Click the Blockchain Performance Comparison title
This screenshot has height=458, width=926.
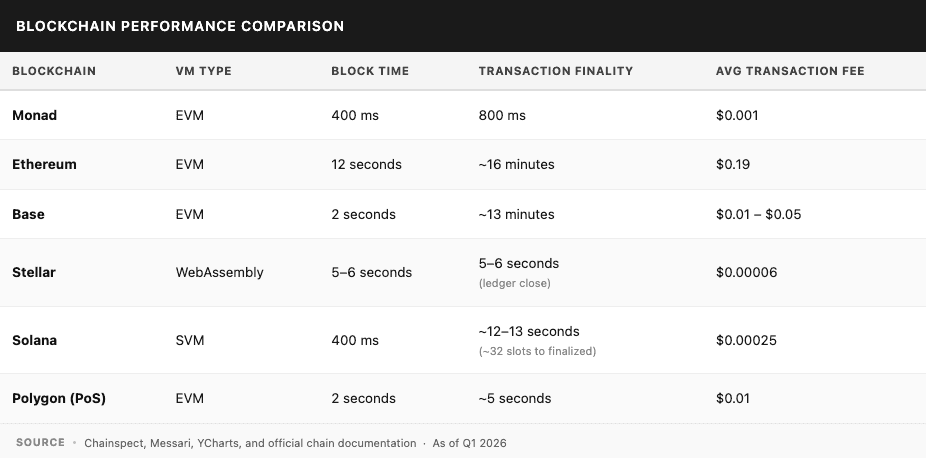[x=180, y=26]
